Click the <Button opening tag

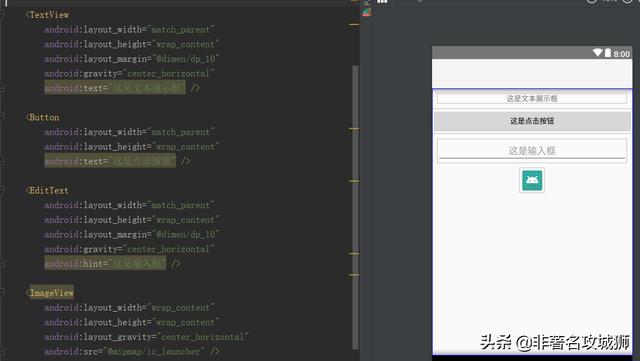[x=42, y=118]
